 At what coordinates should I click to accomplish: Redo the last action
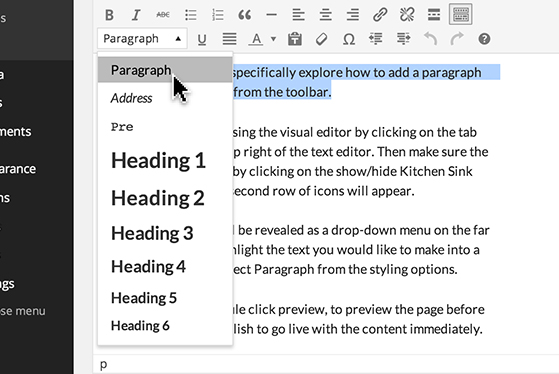[x=457, y=39]
